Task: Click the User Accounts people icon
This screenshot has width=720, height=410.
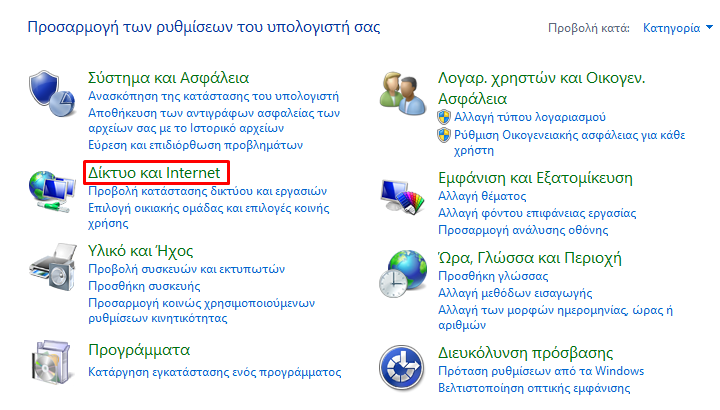Action: click(403, 93)
